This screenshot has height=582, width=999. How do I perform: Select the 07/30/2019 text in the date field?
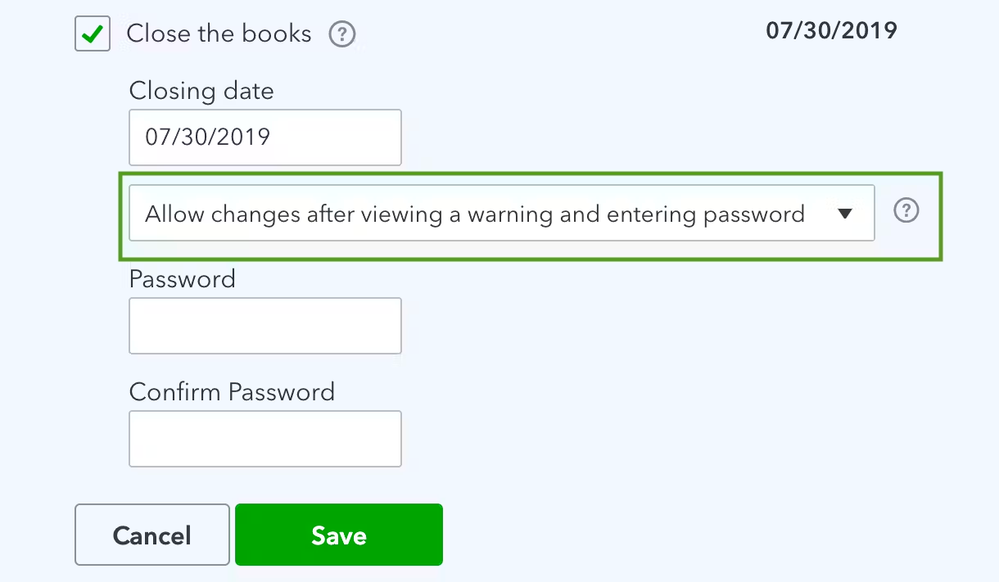[208, 137]
